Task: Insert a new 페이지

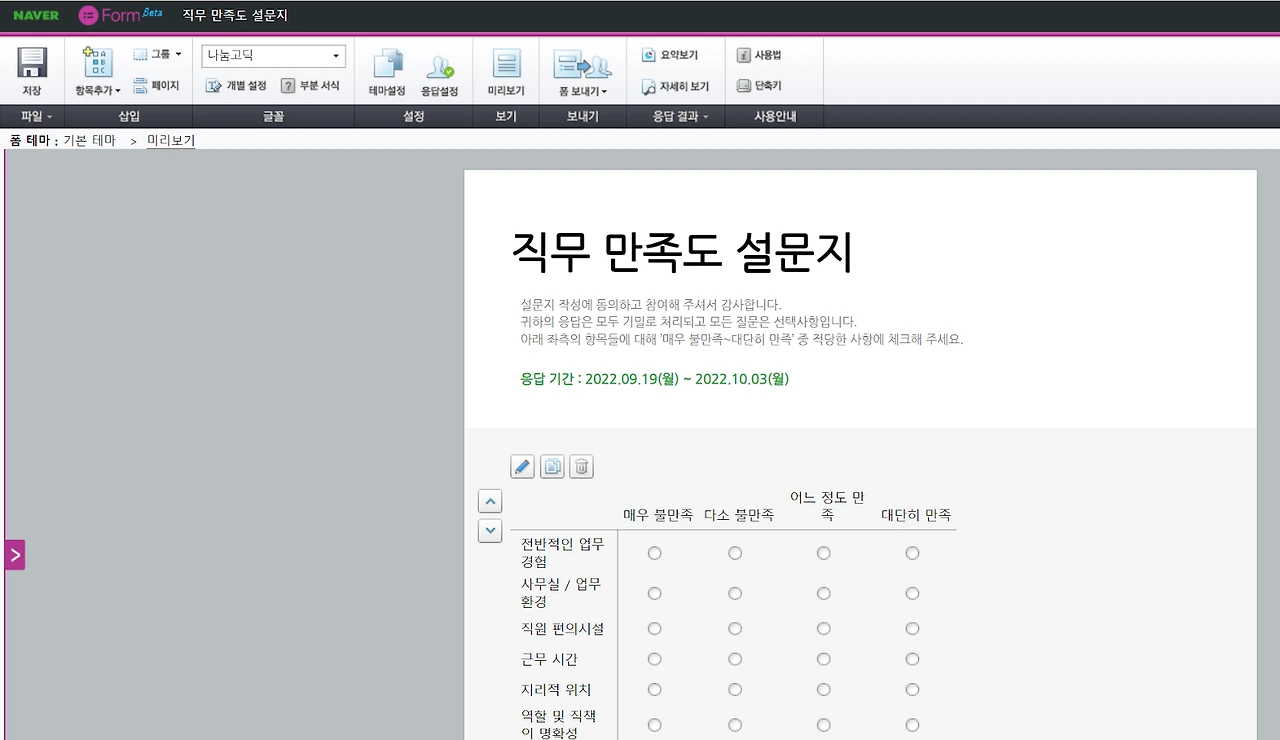Action: pyautogui.click(x=157, y=86)
